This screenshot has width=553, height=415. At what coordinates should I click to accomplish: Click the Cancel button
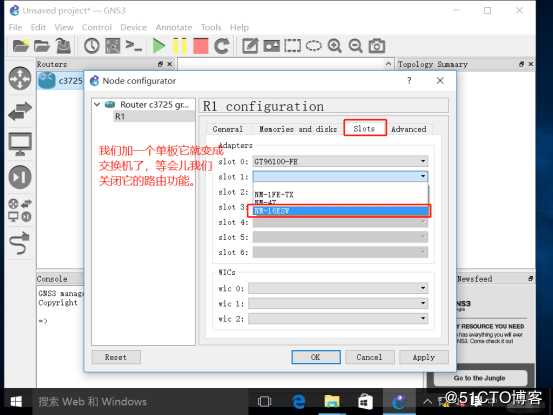[369, 357]
